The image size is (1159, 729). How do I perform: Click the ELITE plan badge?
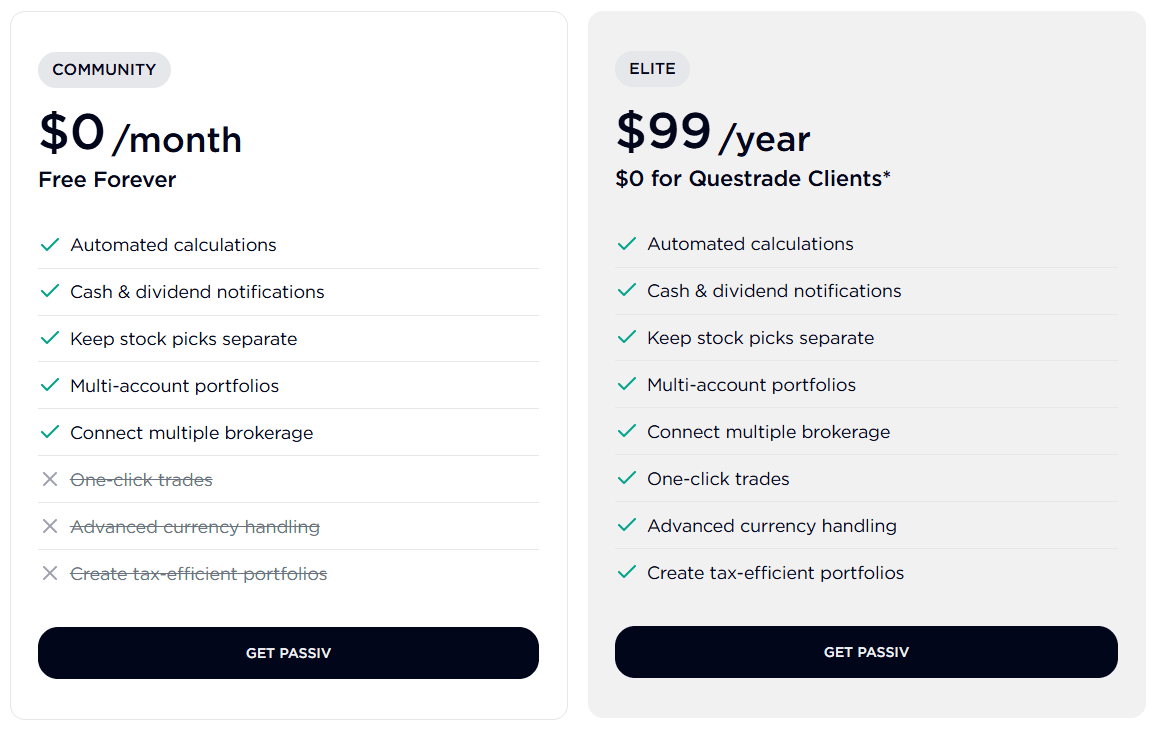click(652, 69)
